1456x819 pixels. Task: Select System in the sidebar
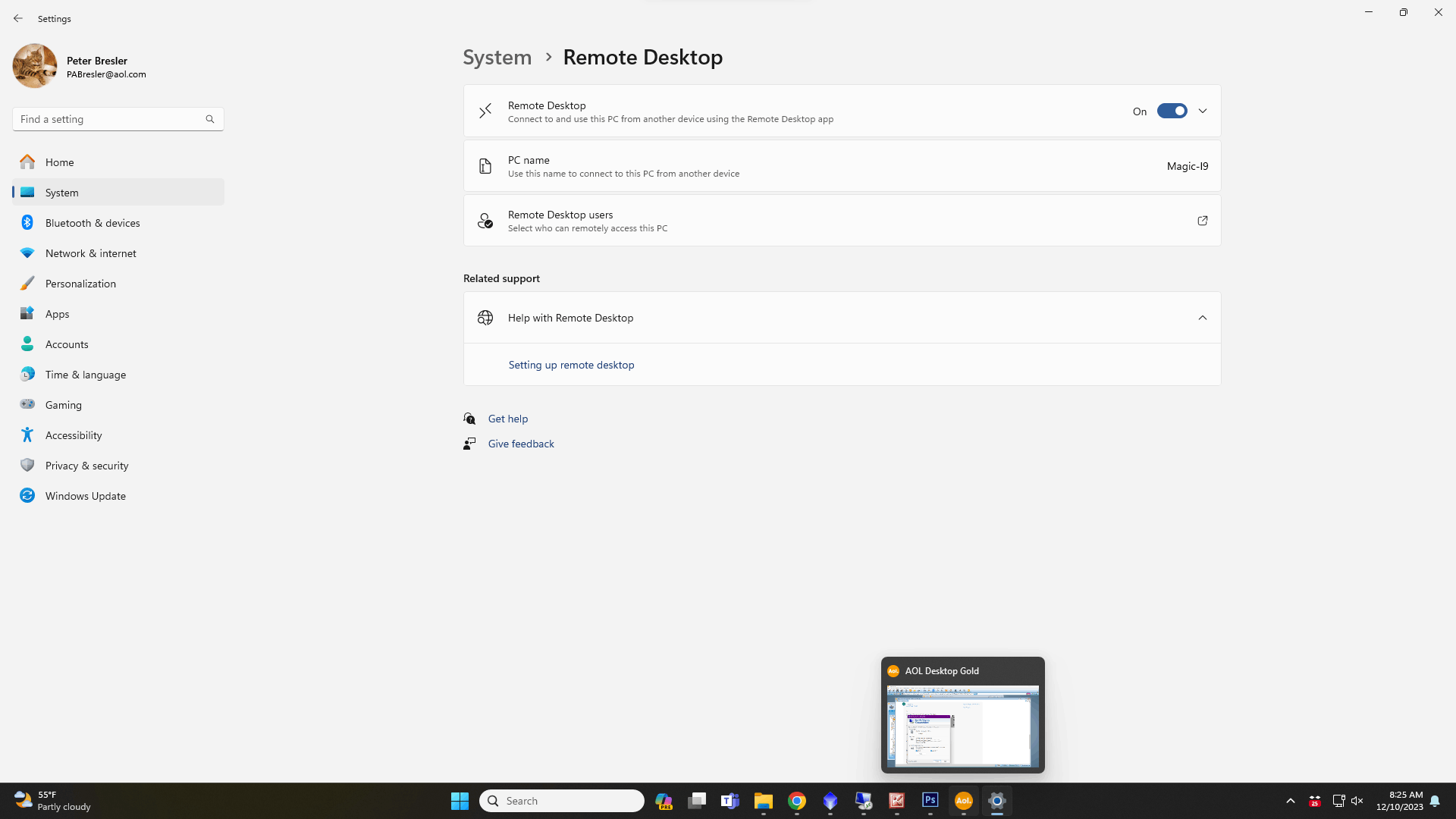pos(118,193)
